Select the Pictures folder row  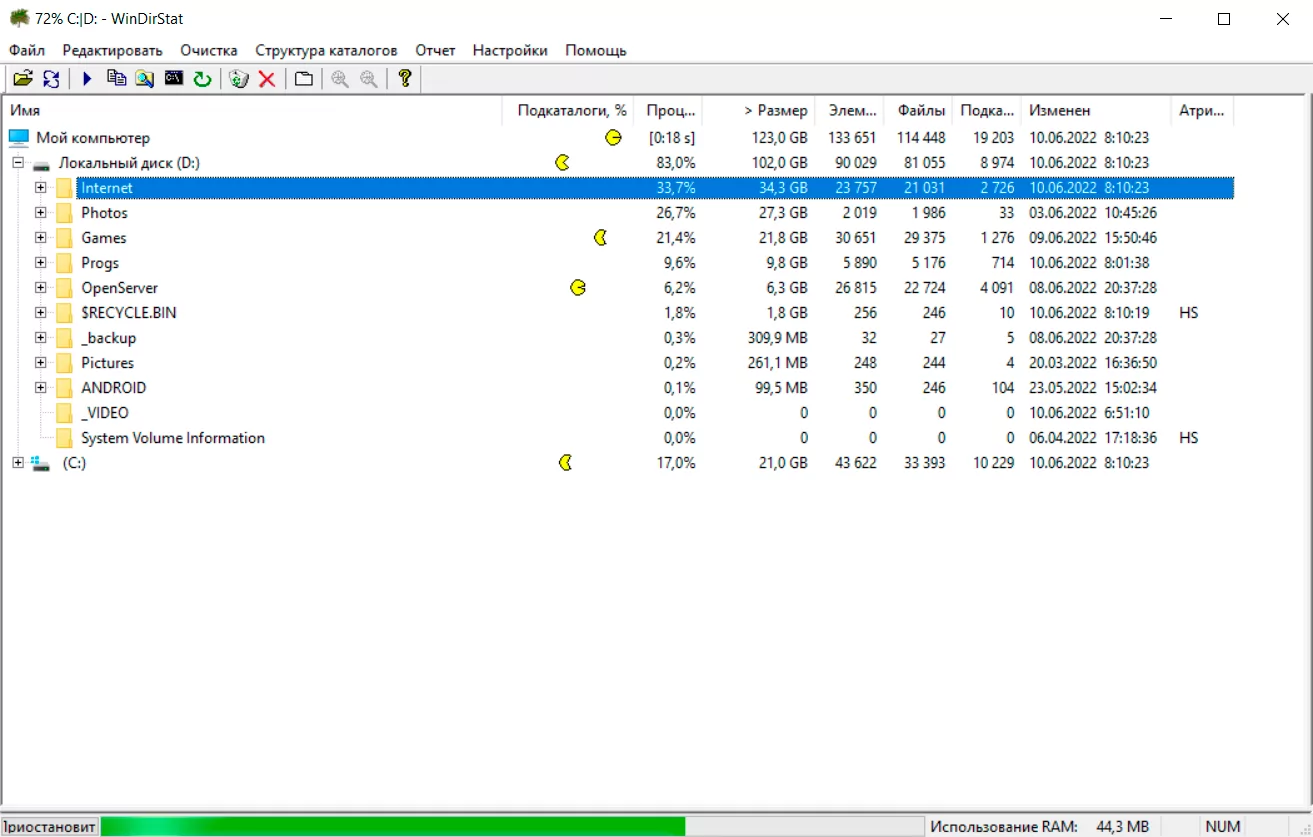click(x=618, y=363)
